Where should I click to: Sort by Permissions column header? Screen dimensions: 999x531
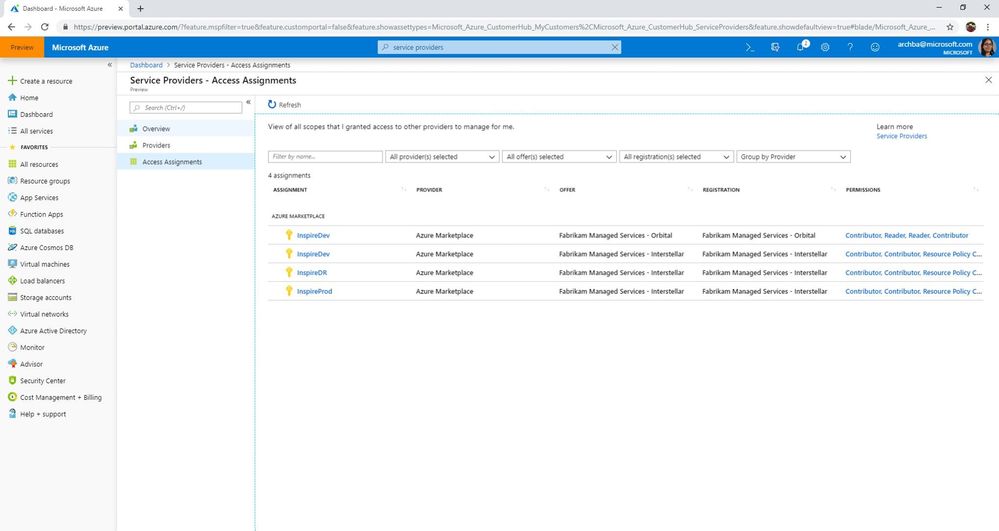863,190
